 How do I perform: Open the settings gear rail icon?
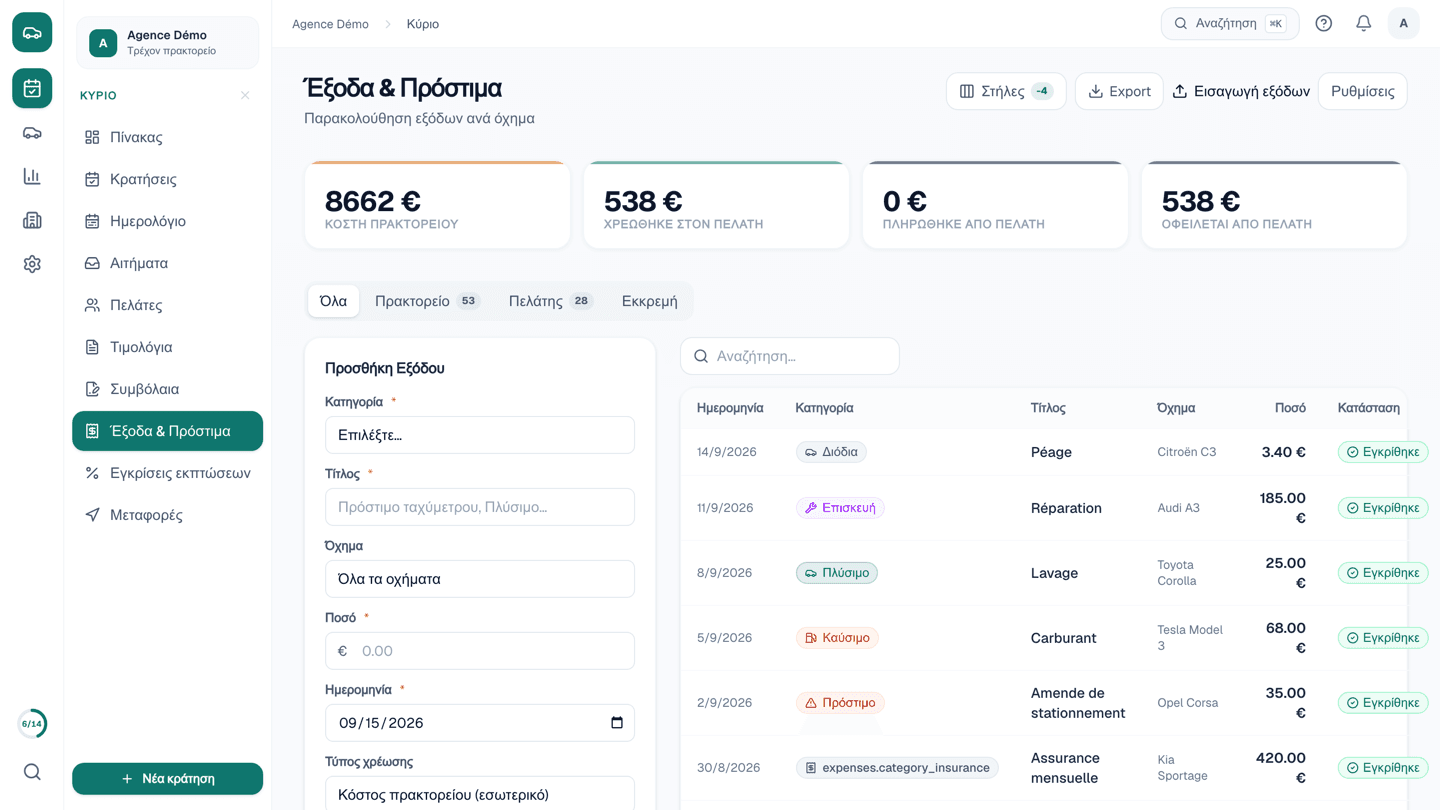coord(32,264)
